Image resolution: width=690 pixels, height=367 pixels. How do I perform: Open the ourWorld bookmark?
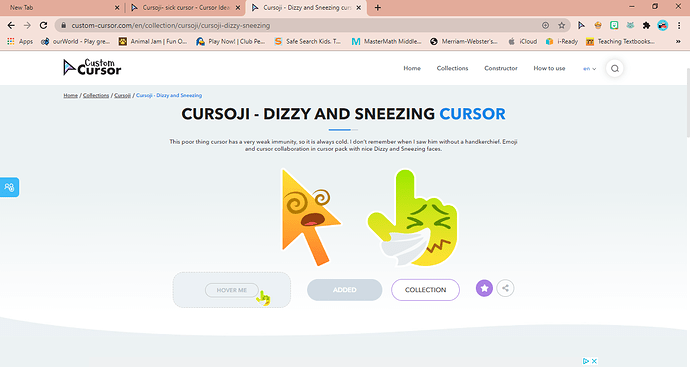(x=76, y=41)
